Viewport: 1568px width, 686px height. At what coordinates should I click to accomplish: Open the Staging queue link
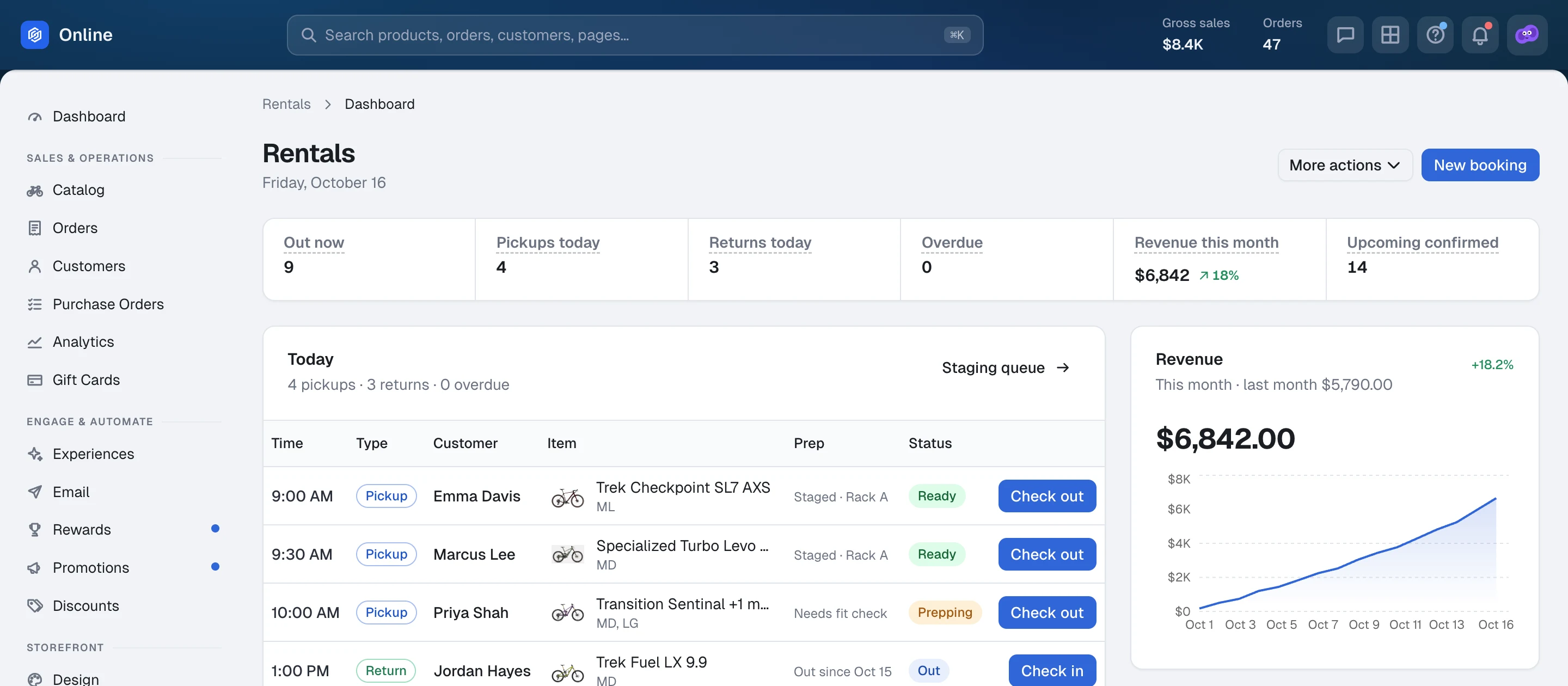1006,367
